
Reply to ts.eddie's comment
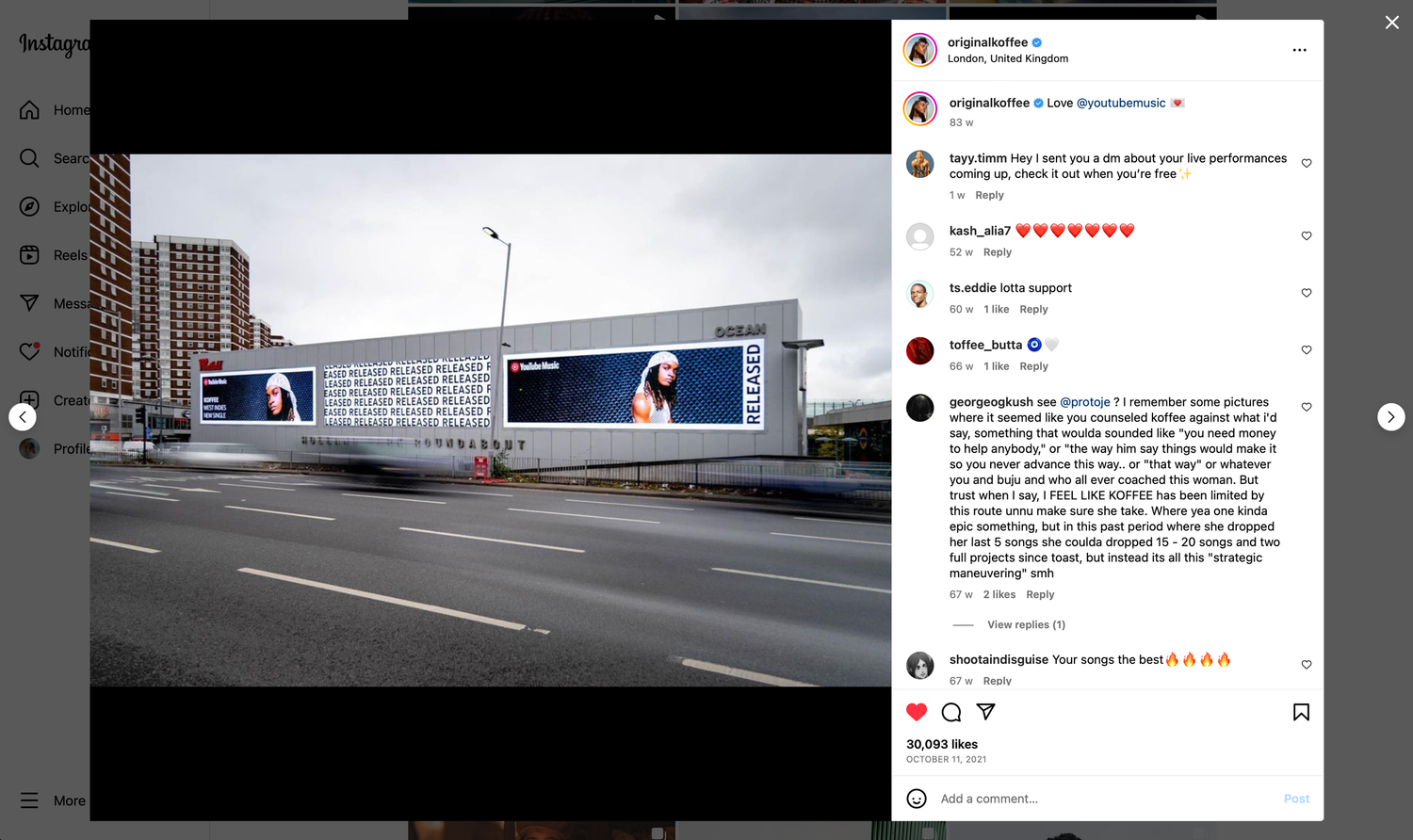[1033, 309]
